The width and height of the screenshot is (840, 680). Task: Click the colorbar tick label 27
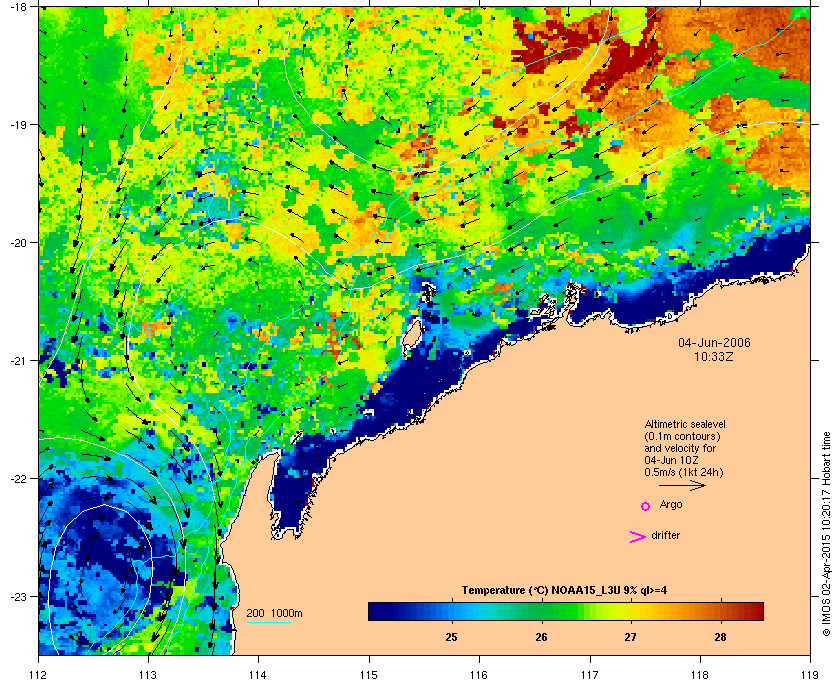pyautogui.click(x=631, y=637)
